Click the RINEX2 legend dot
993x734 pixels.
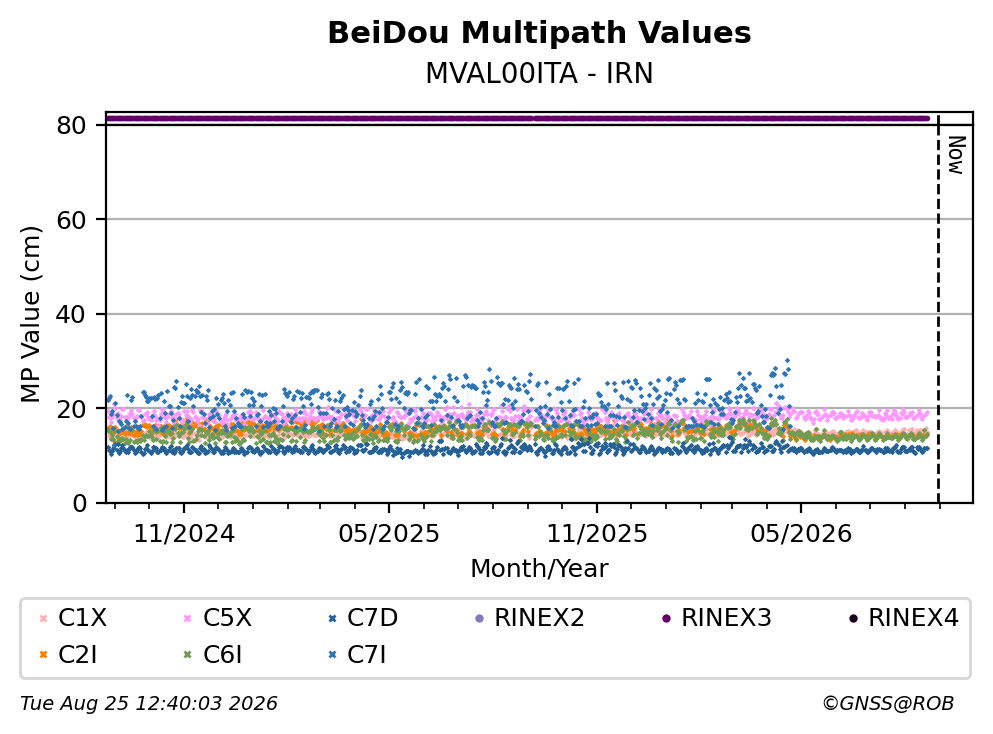point(479,618)
